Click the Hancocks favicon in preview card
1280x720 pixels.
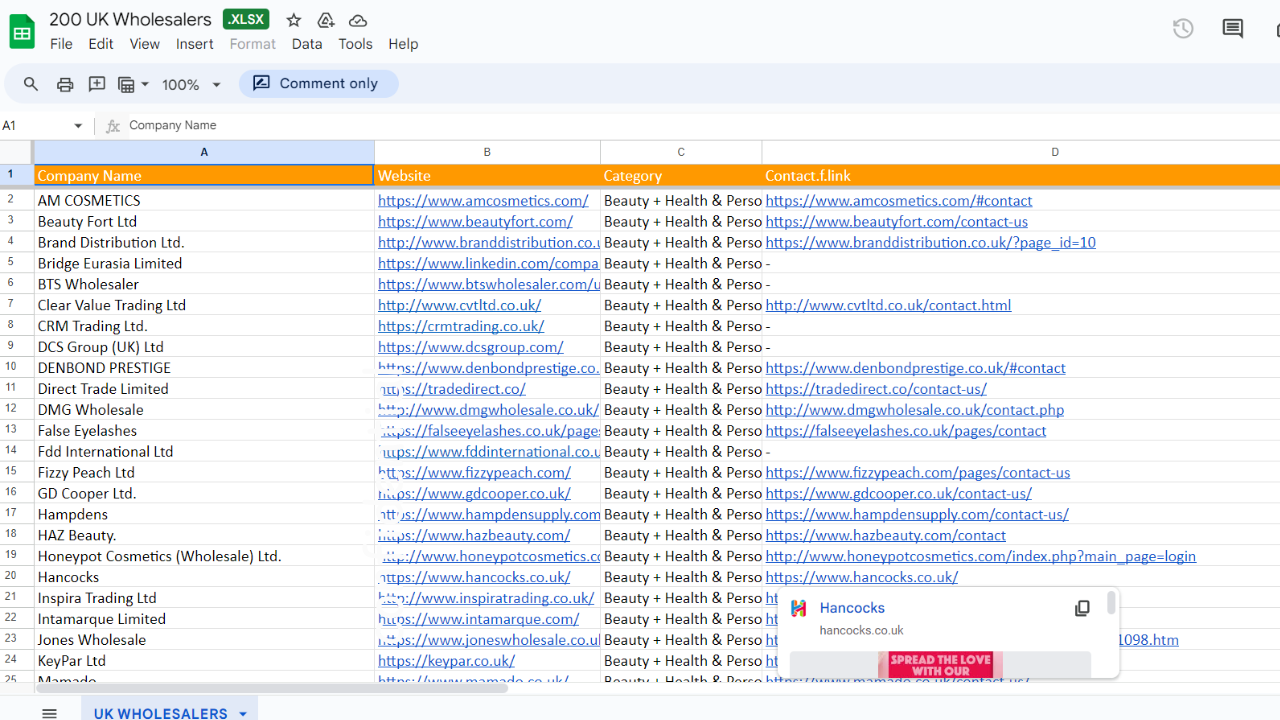pos(799,608)
